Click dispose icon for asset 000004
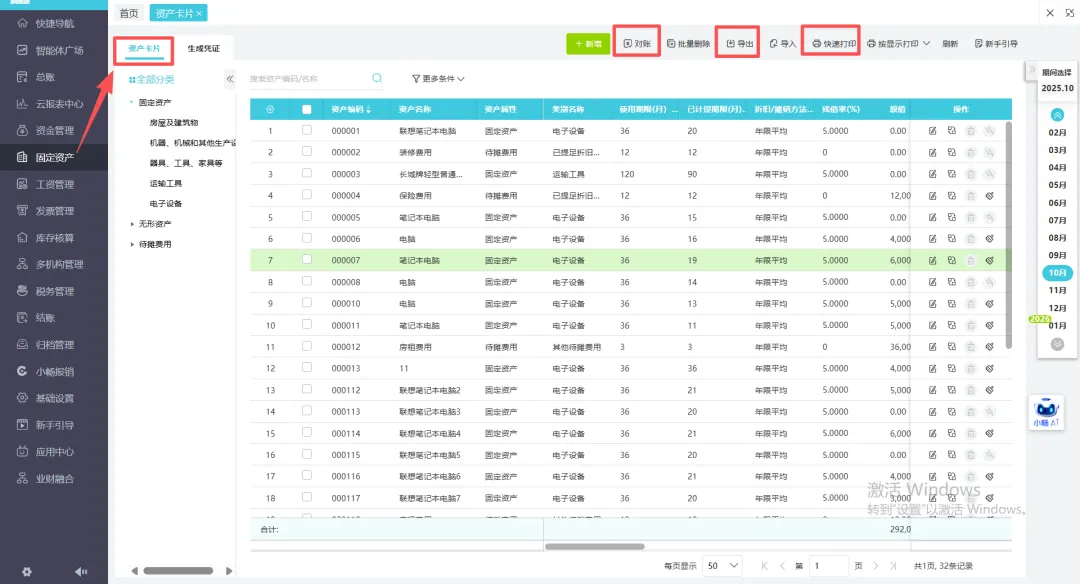The height and width of the screenshot is (584, 1080). pos(989,196)
